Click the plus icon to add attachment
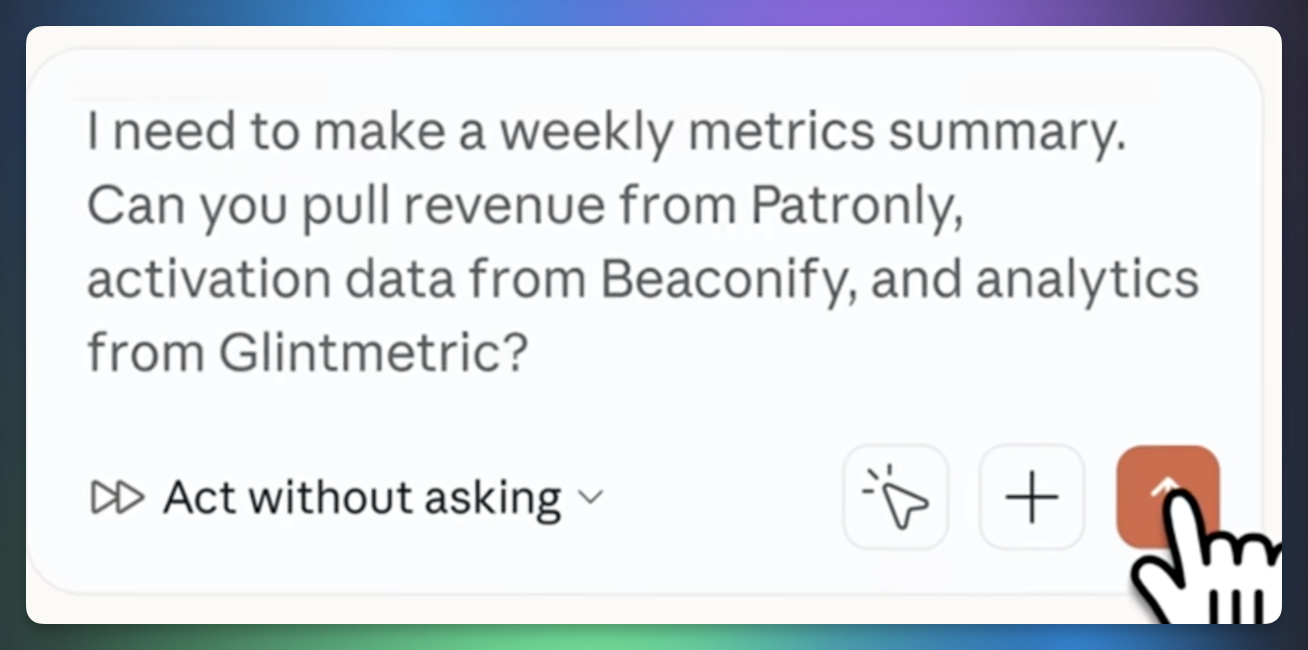 click(1031, 497)
